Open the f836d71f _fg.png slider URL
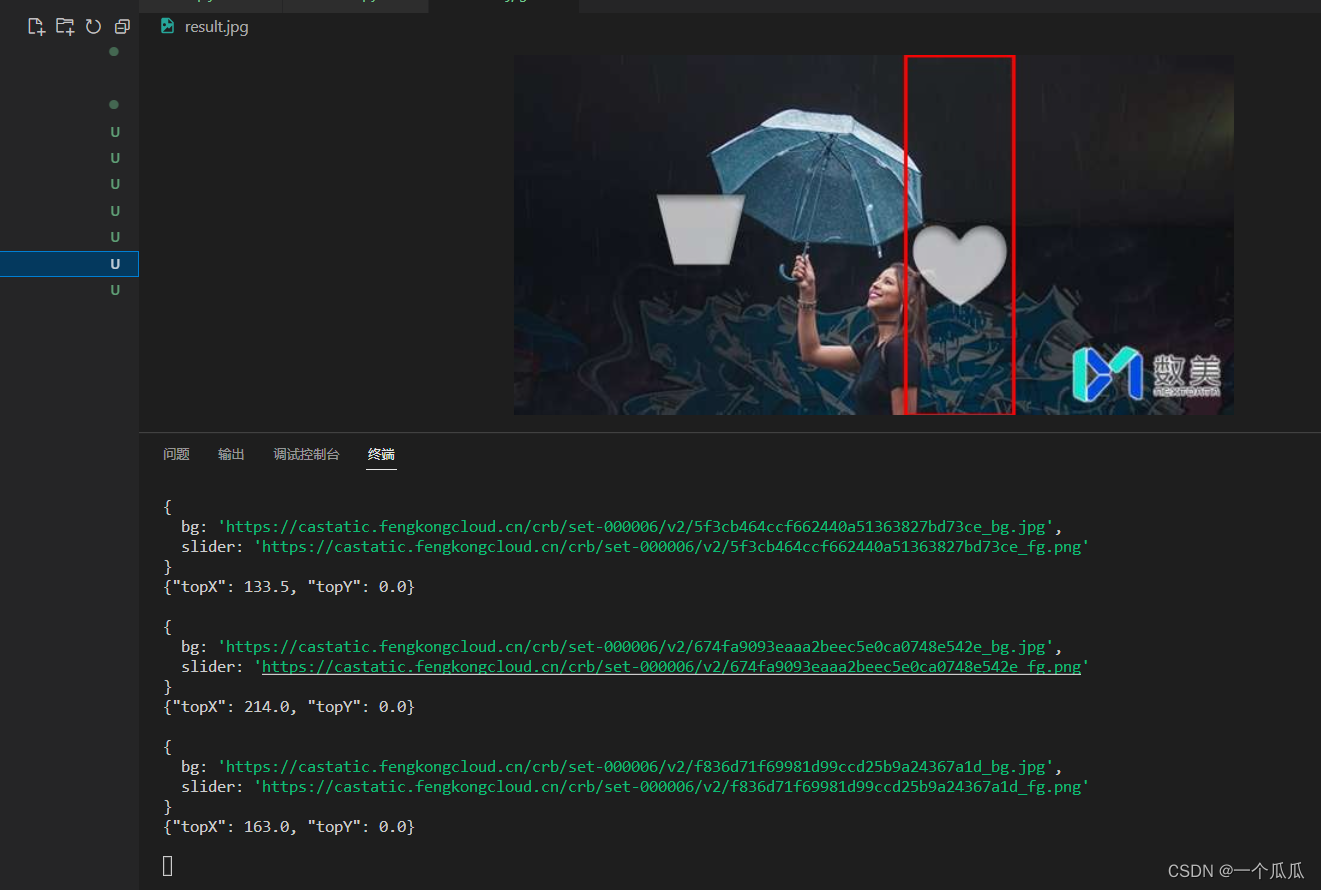Screen dimensions: 1321x890 [x=671, y=787]
